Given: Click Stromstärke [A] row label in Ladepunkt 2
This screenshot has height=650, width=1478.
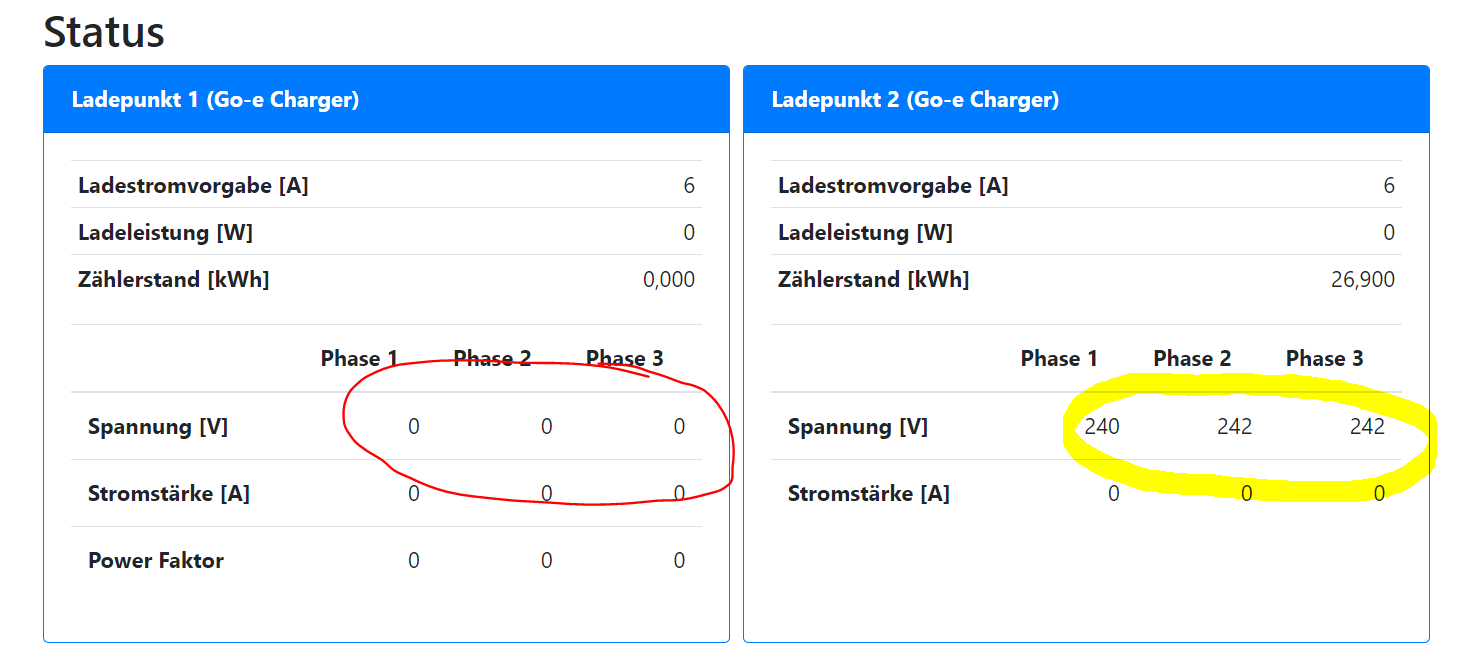Looking at the screenshot, I should tap(868, 494).
